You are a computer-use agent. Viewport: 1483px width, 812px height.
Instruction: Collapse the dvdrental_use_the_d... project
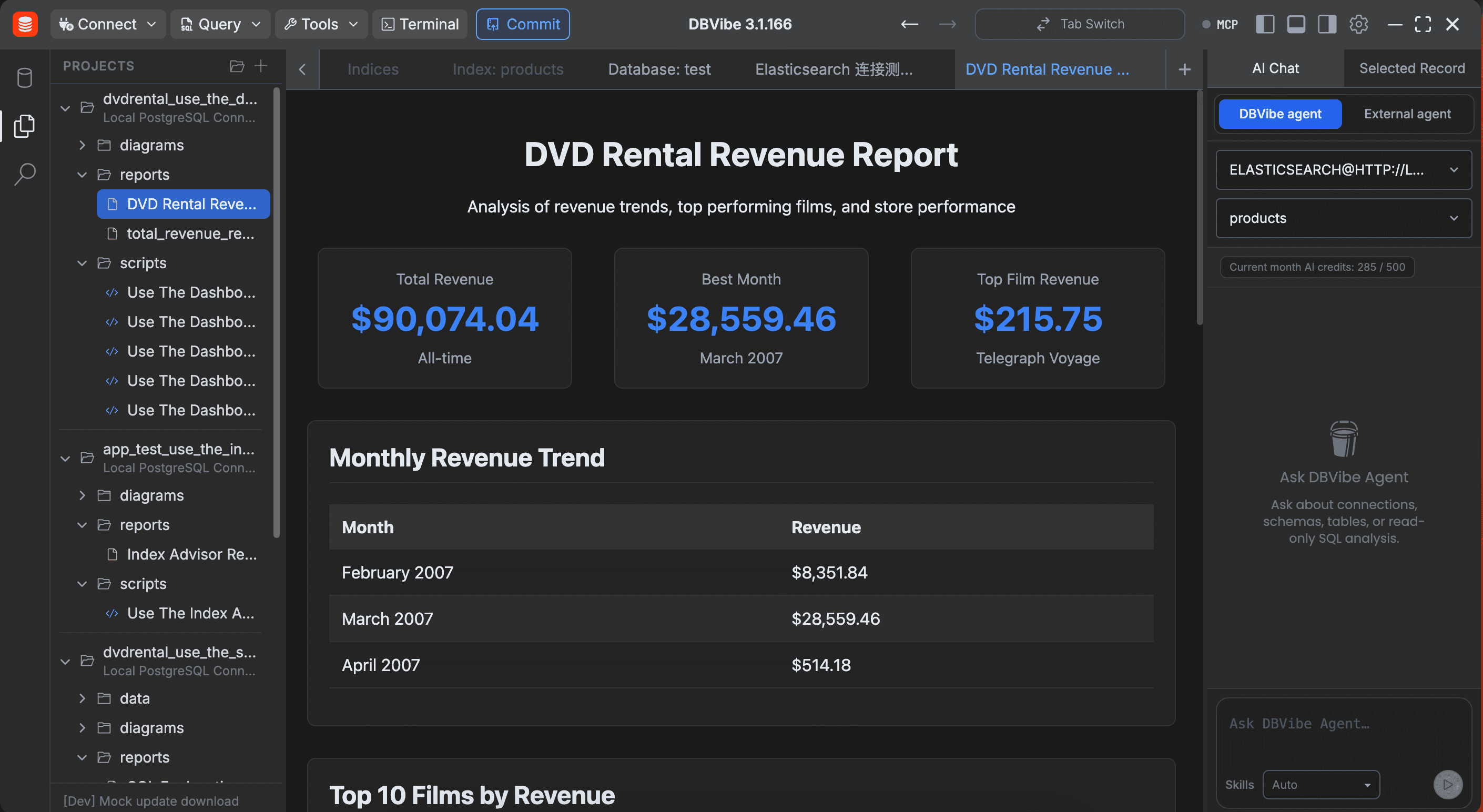pos(66,108)
